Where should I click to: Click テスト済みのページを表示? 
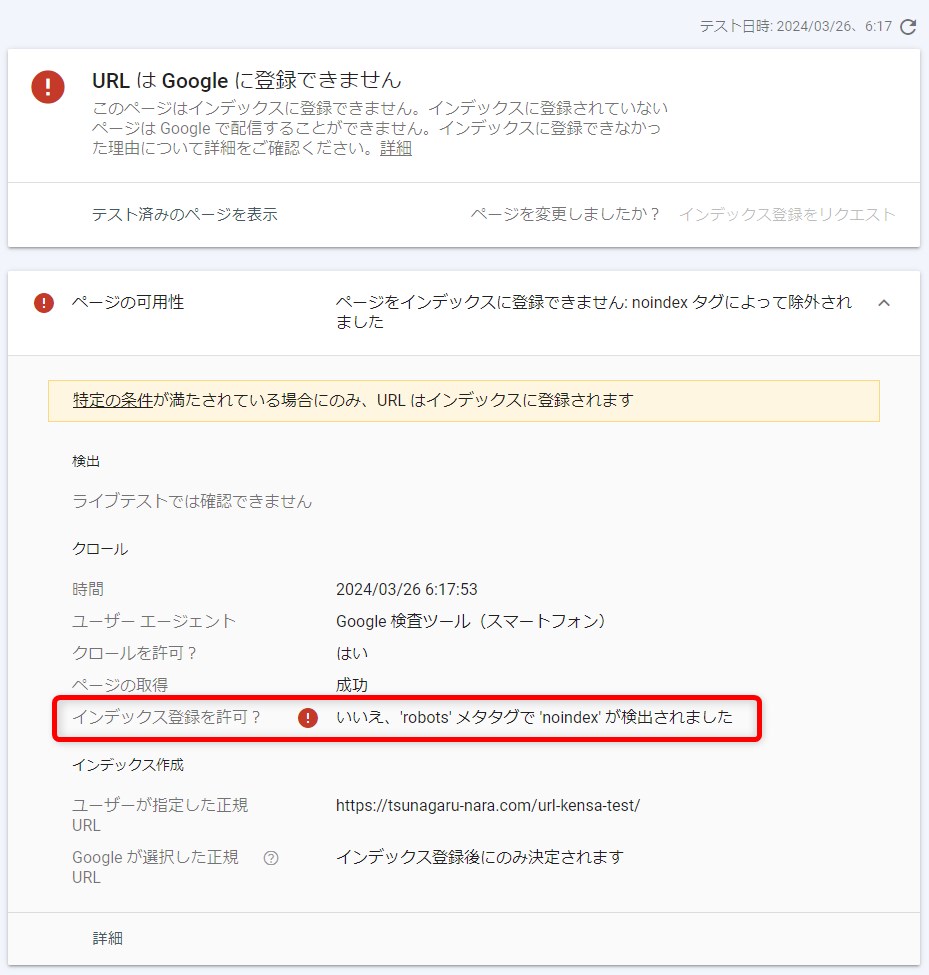pyautogui.click(x=185, y=214)
